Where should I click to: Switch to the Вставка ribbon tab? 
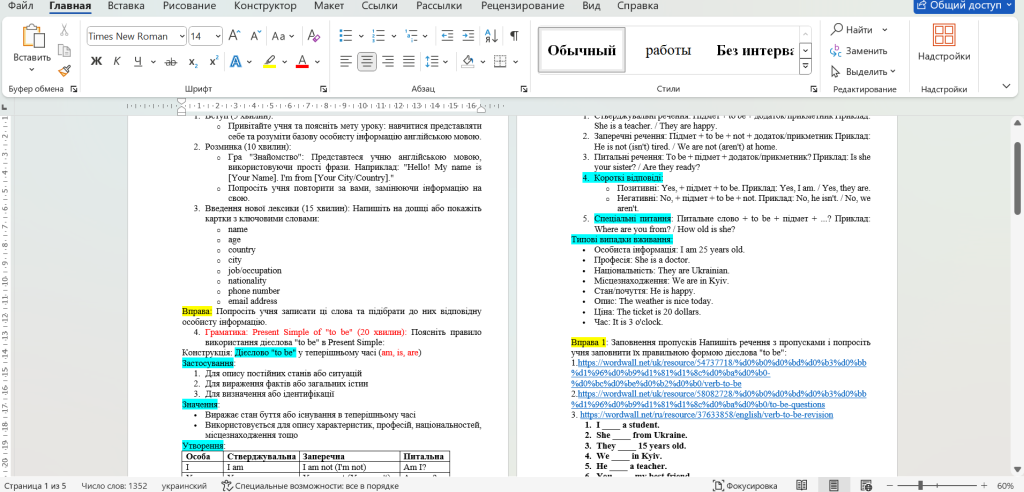pos(125,6)
